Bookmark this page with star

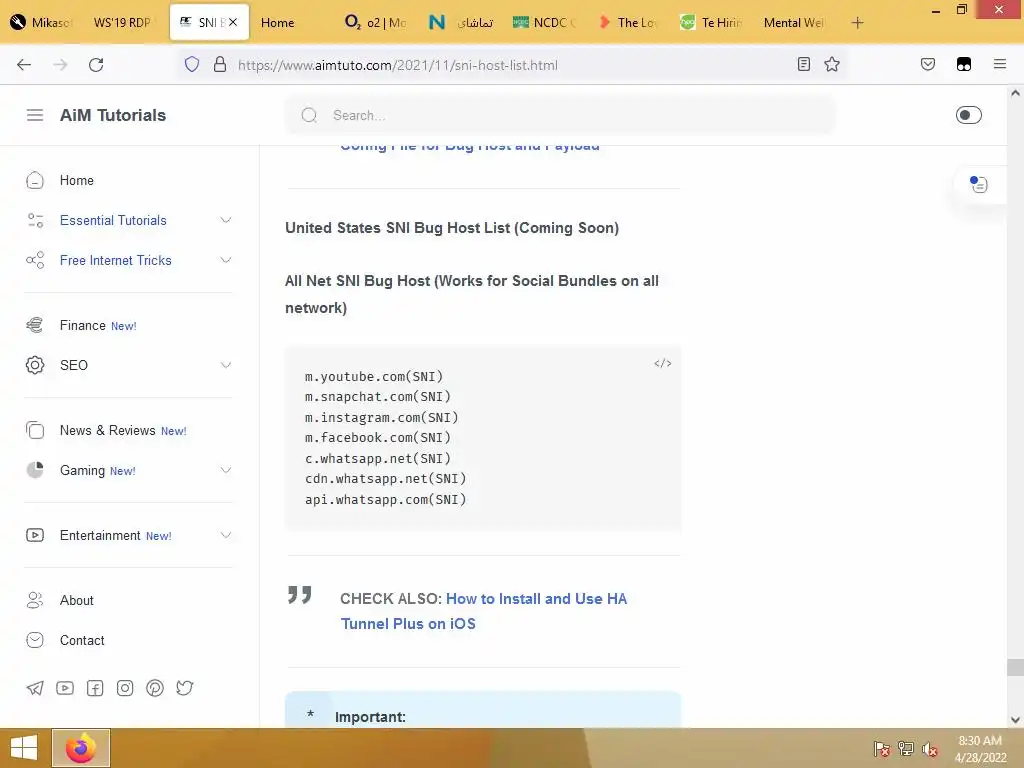[832, 64]
